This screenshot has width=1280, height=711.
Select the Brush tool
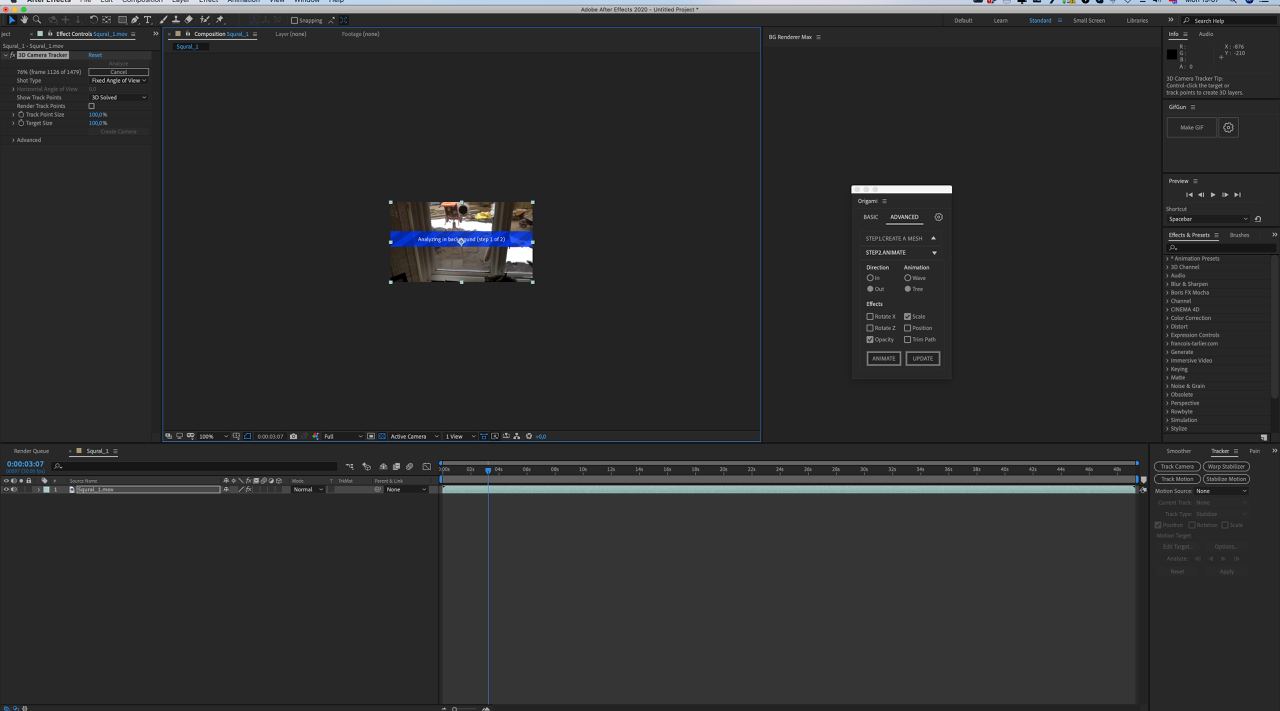pyautogui.click(x=163, y=20)
